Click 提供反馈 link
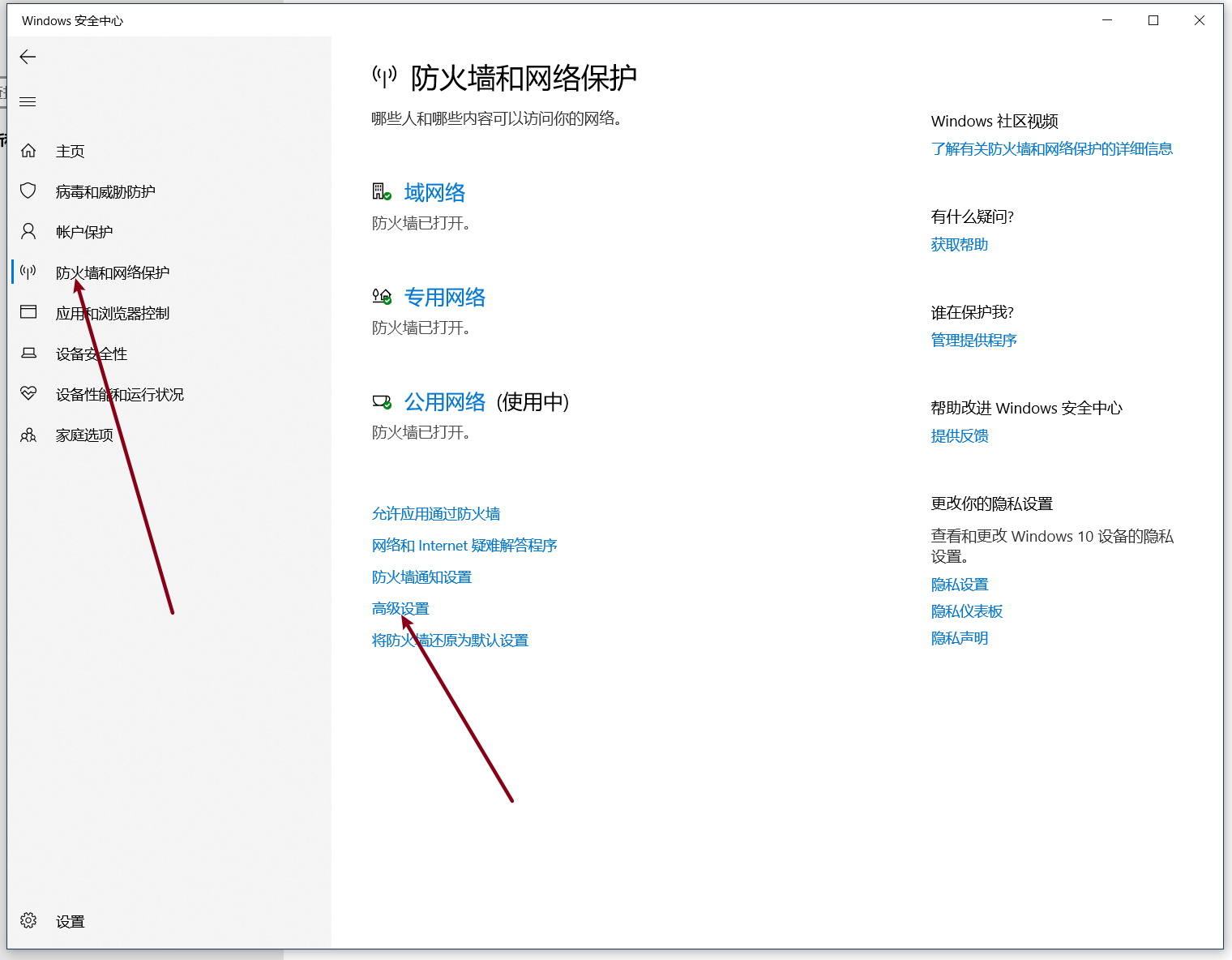This screenshot has height=960, width=1232. coord(960,436)
